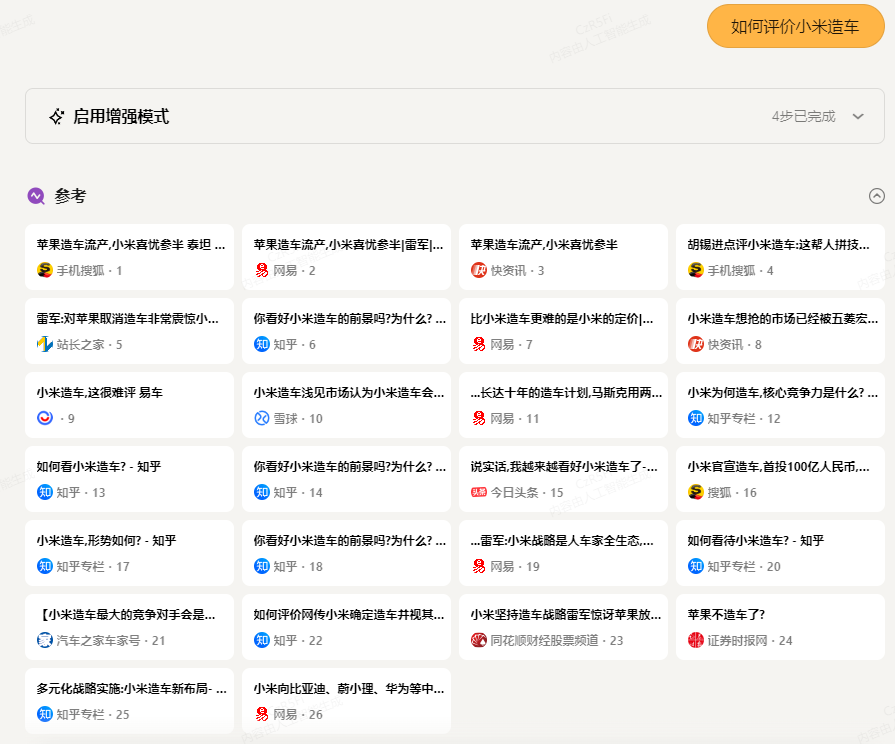Click the 汽车之家车家号 icon on reference 21
Screen dimensions: 895x744
pyautogui.click(x=45, y=641)
